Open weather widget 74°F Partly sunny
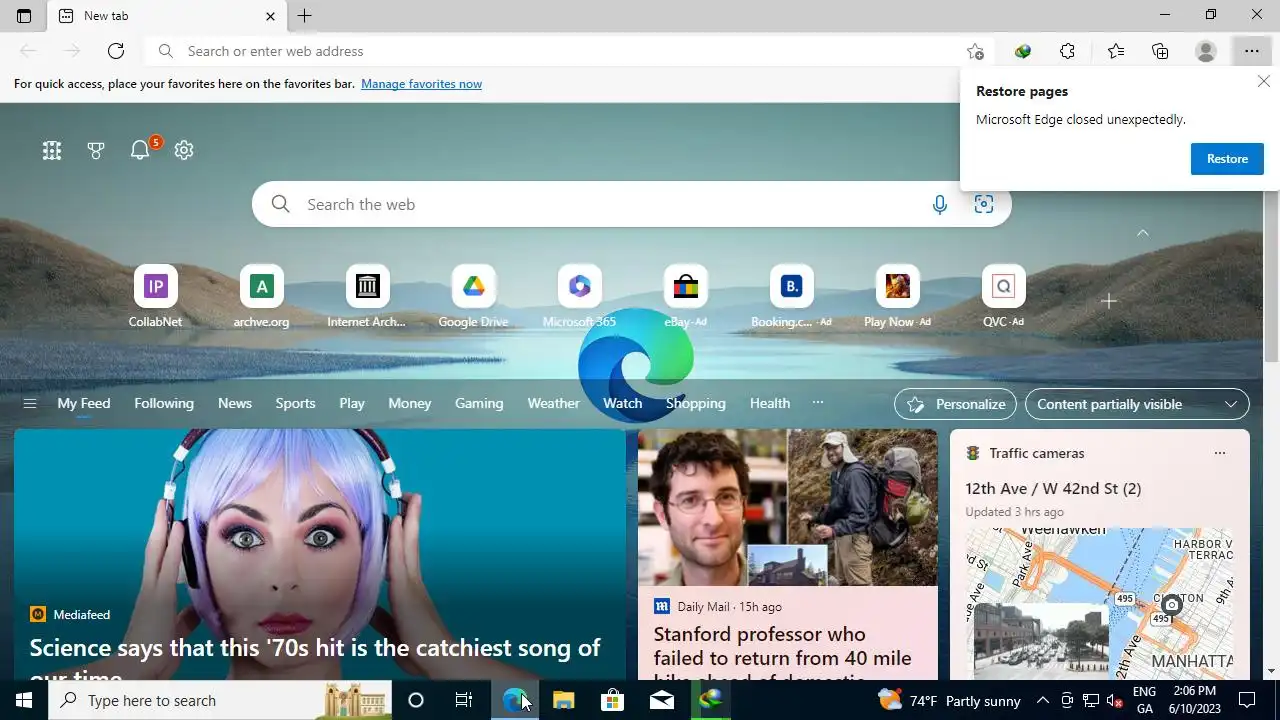Screen dimensions: 1280x720 [x=949, y=700]
